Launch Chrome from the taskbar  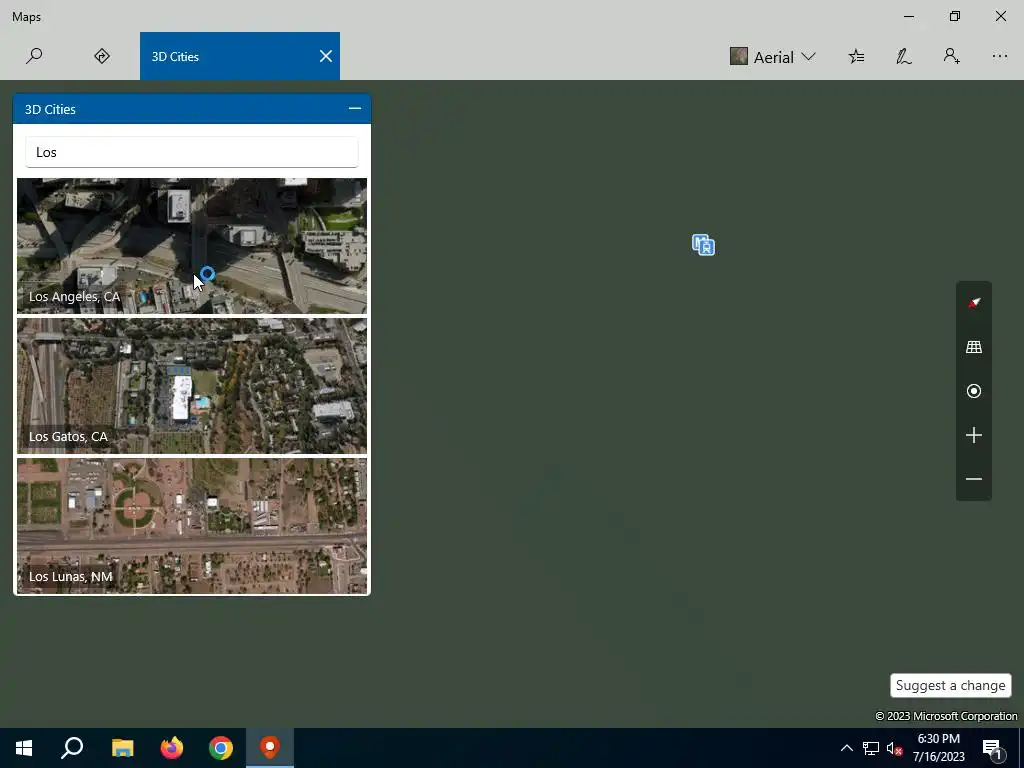pos(221,748)
